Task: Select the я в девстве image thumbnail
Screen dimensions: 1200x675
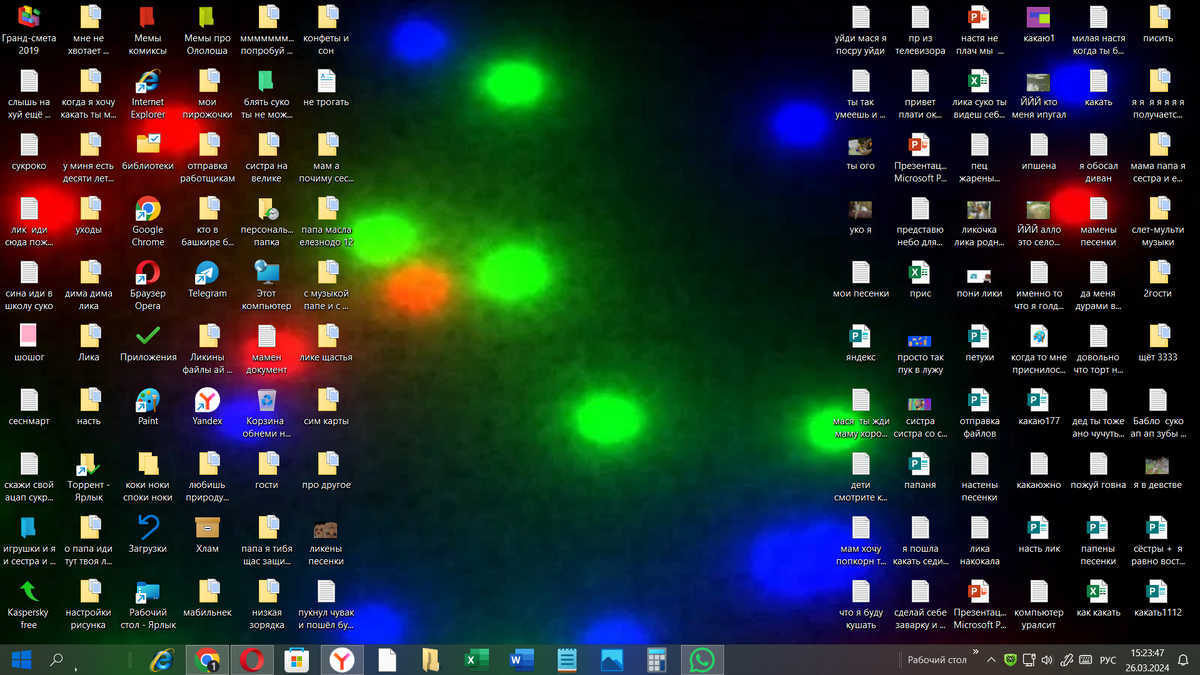Action: pyautogui.click(x=1157, y=465)
